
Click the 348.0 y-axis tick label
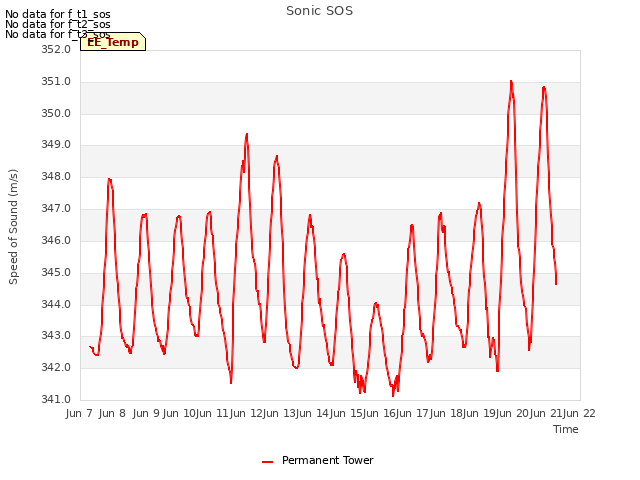tap(56, 176)
